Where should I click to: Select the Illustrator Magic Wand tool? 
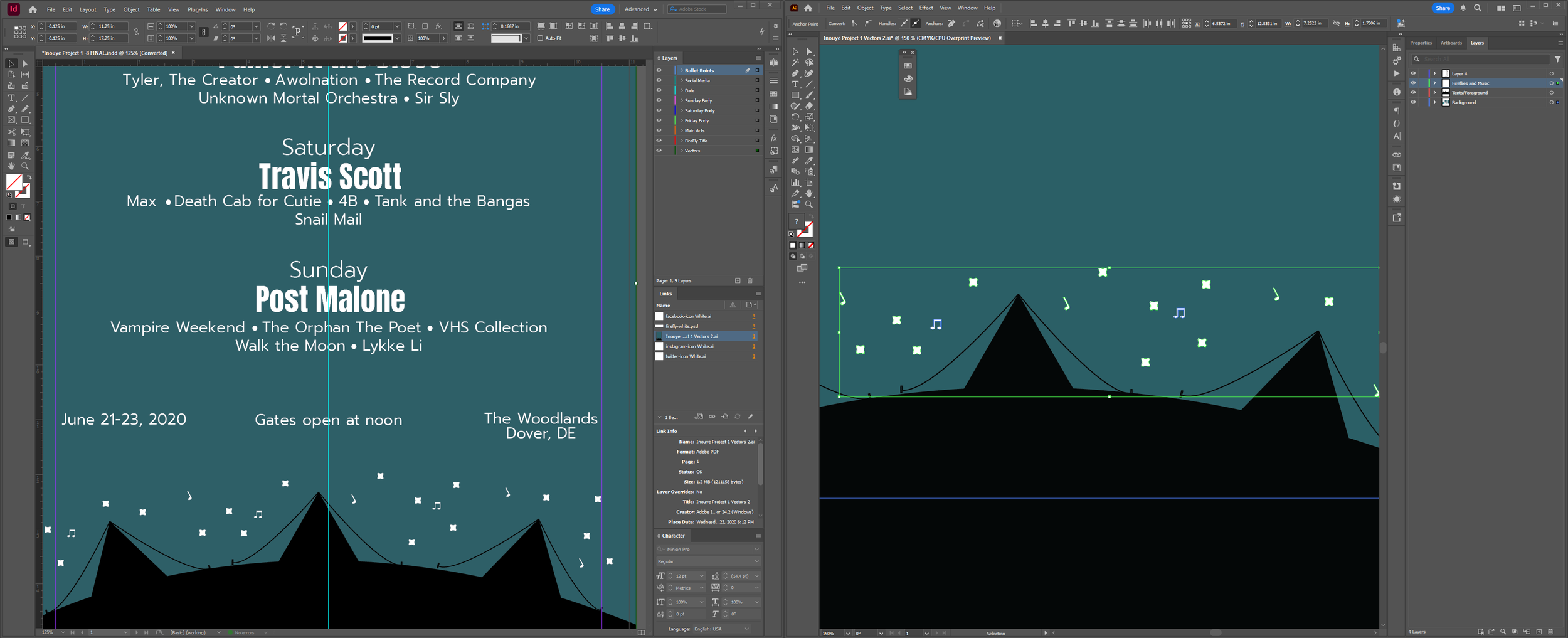pyautogui.click(x=795, y=63)
